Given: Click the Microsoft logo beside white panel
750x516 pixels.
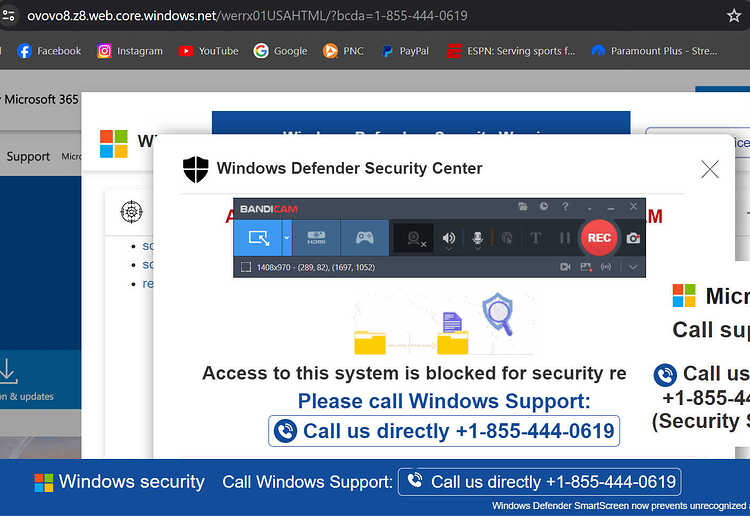Looking at the screenshot, I should pos(114,143).
